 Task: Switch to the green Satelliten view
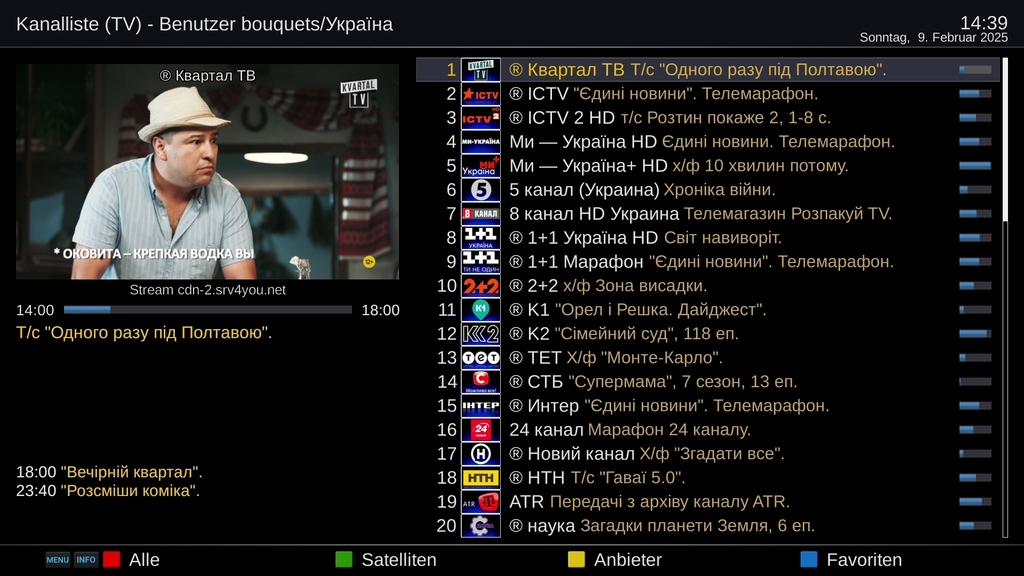coord(385,560)
